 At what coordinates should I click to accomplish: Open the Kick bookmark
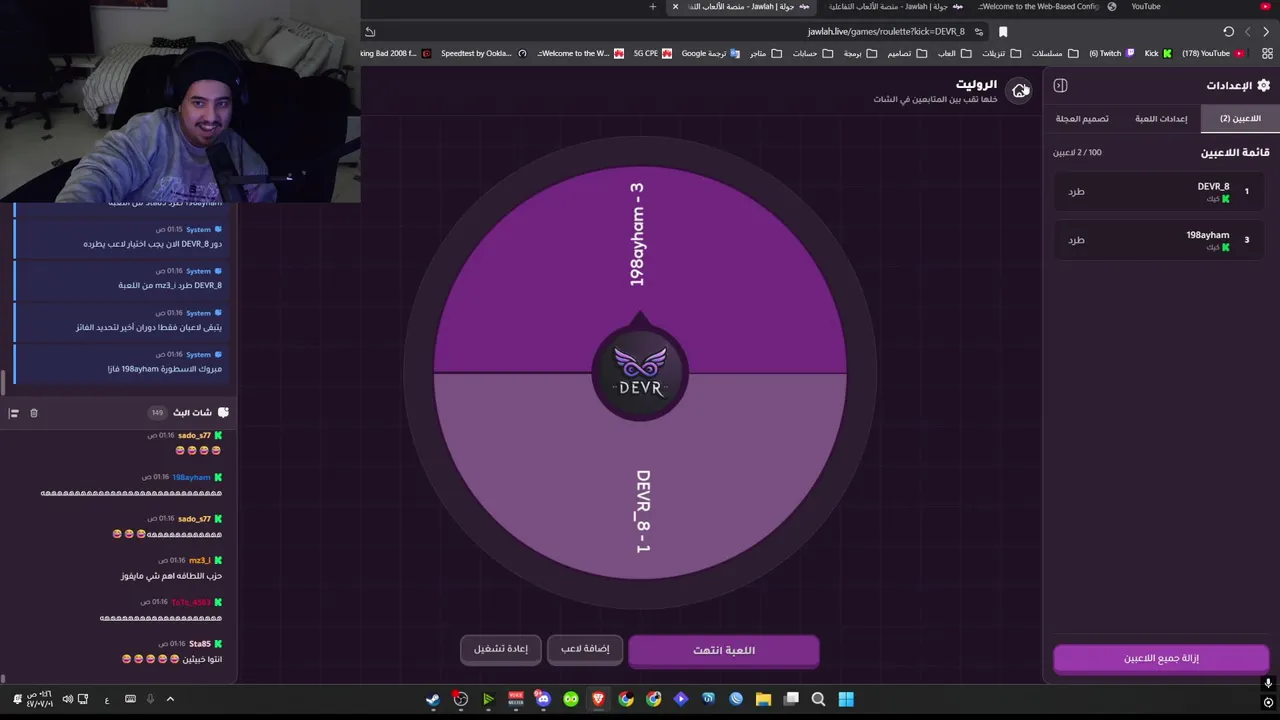[x=1158, y=54]
